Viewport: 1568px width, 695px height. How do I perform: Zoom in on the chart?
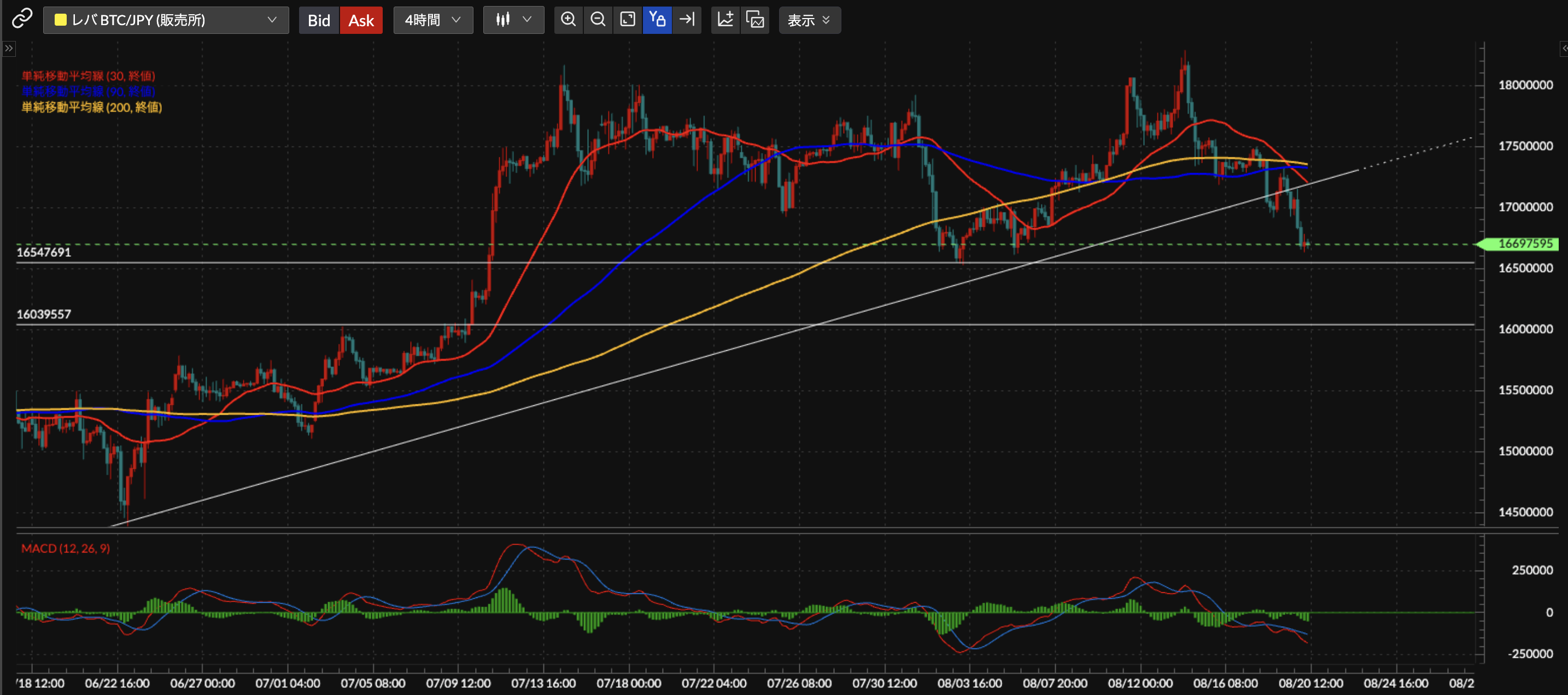(568, 20)
